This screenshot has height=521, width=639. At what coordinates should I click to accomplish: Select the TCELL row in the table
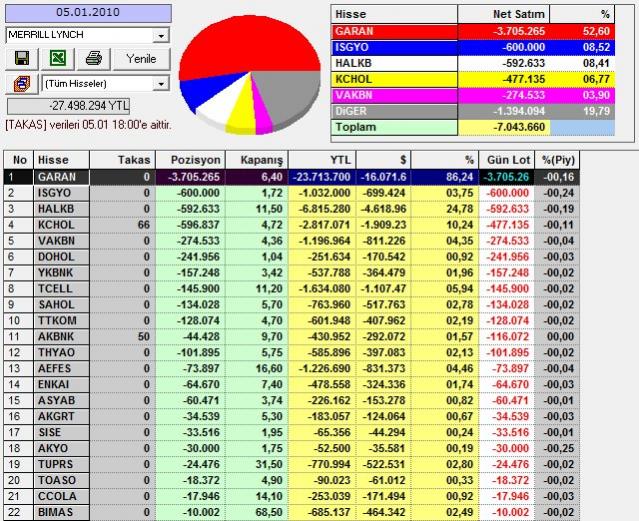point(61,288)
